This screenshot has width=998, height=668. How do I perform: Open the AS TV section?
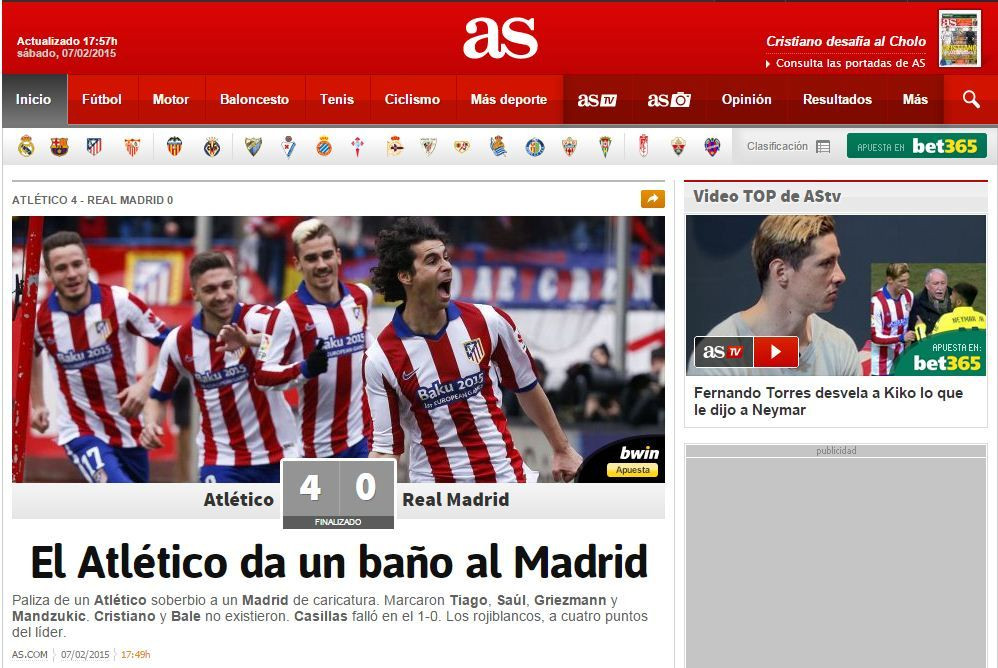[x=596, y=99]
